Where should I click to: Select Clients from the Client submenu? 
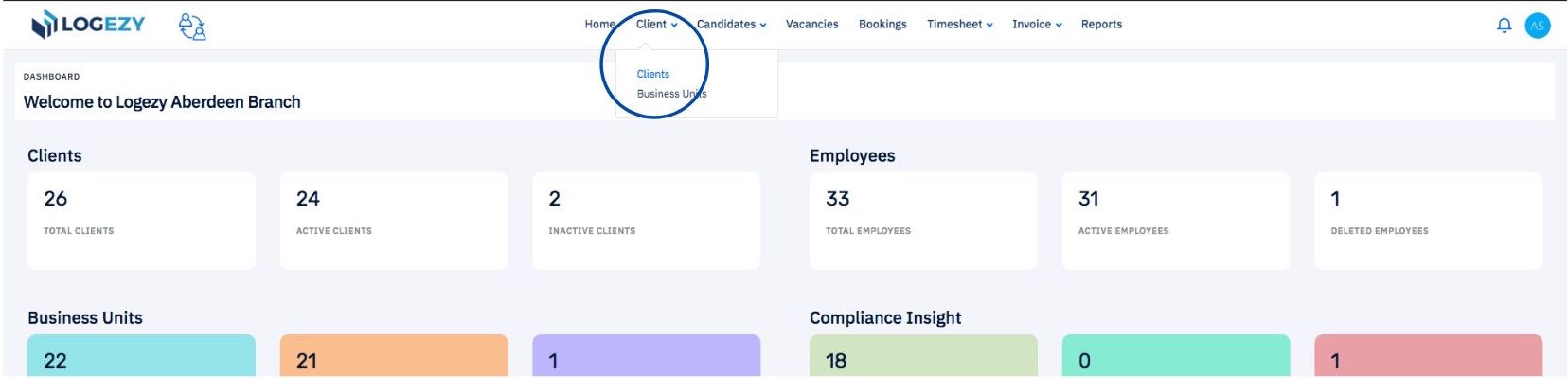(653, 74)
